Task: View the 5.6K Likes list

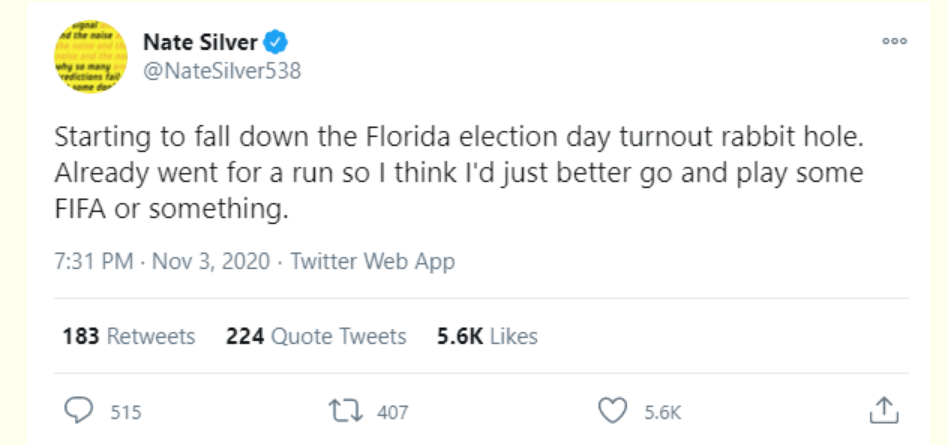Action: point(487,336)
